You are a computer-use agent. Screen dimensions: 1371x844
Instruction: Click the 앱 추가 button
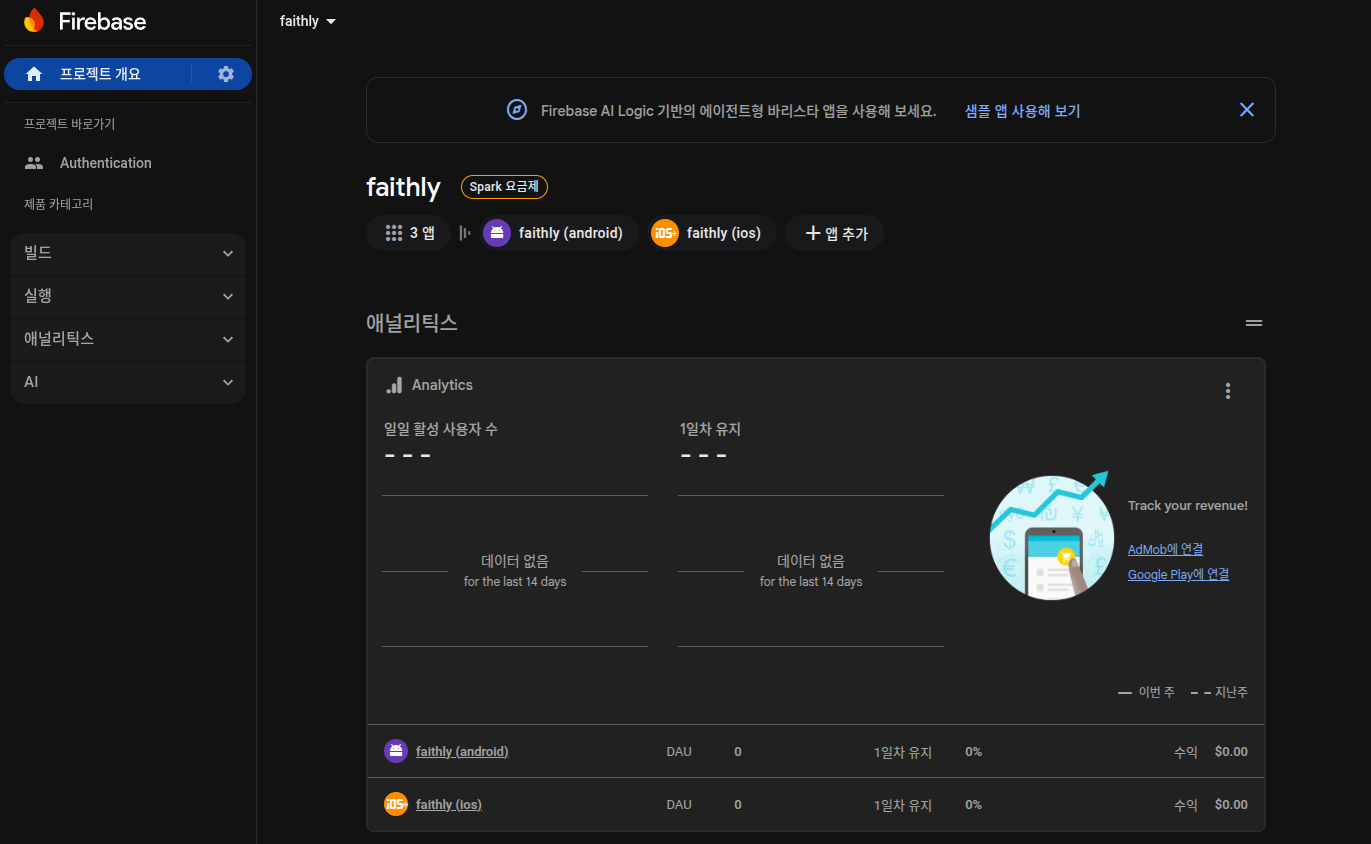(835, 233)
